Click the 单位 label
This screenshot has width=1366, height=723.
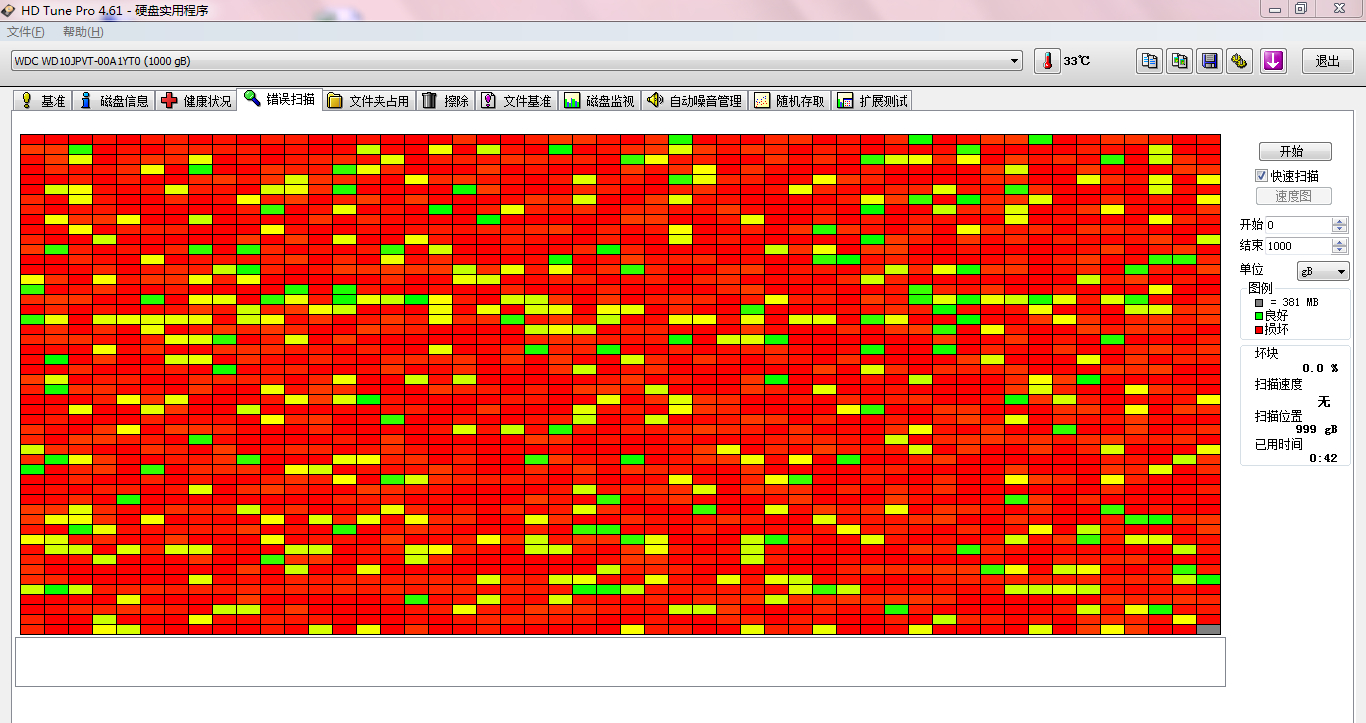click(x=1252, y=270)
